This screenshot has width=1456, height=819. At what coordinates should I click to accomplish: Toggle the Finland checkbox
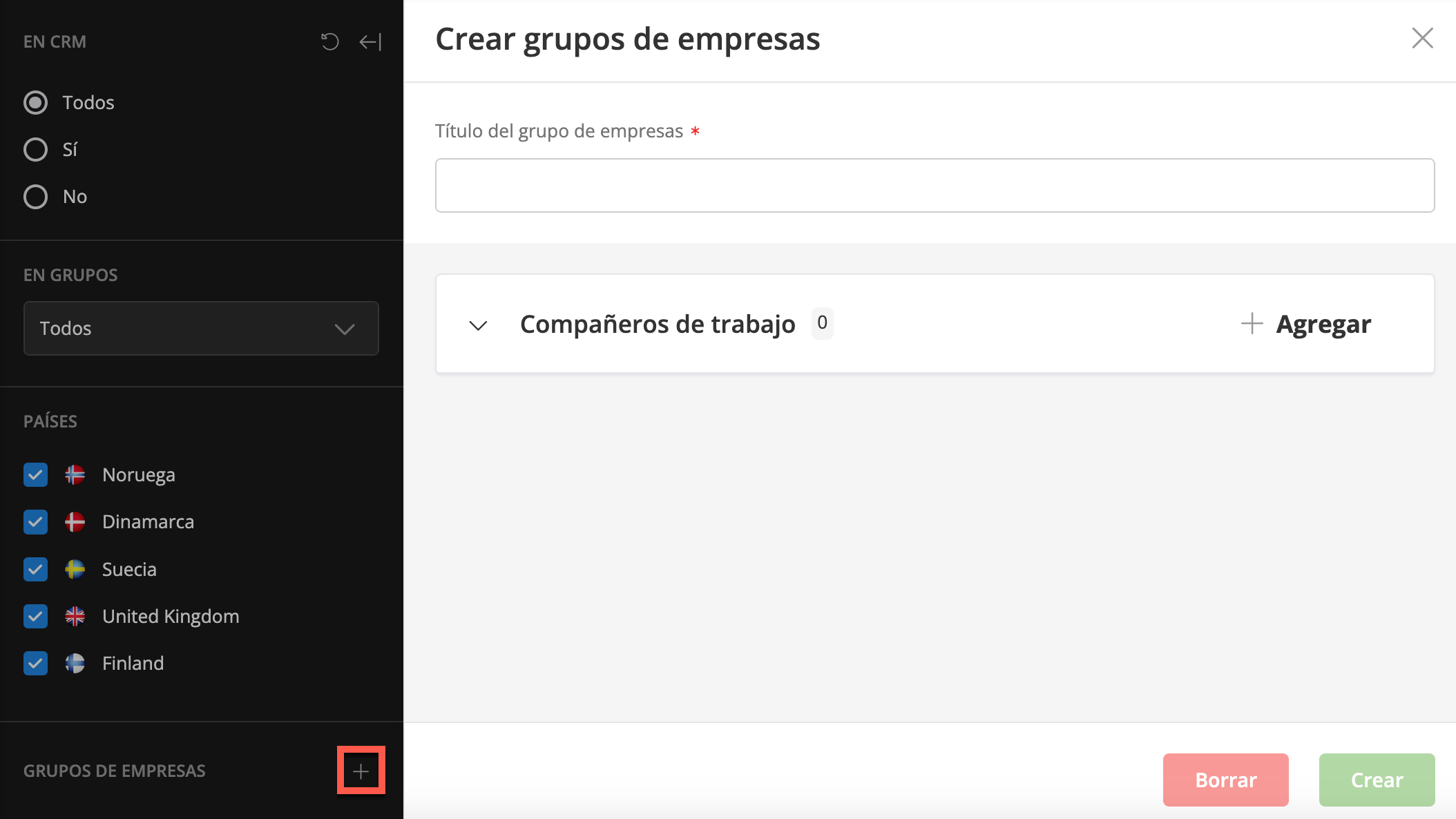(36, 664)
